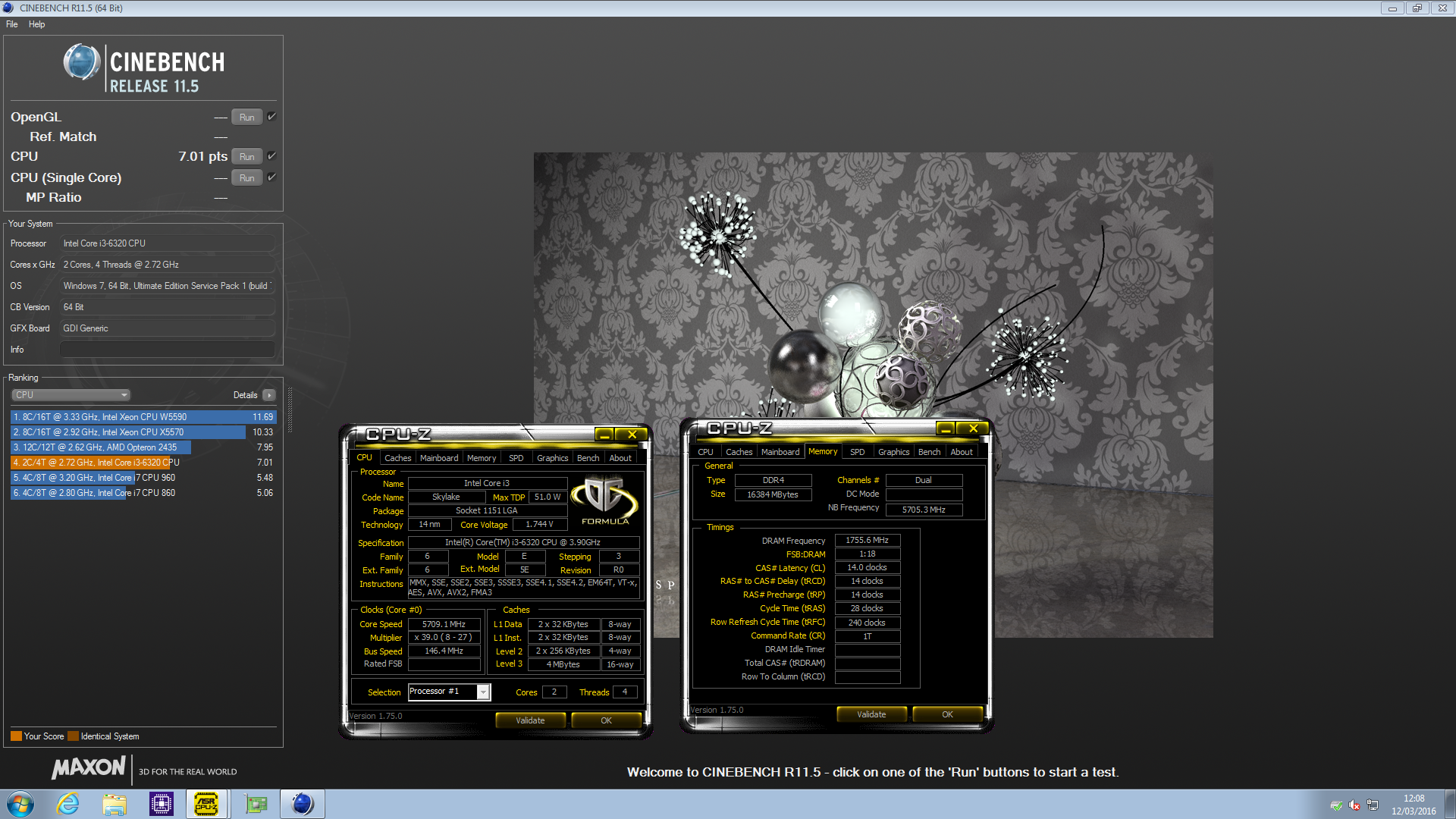Select ranking row Intel Xeon CPU W5590
The image size is (1456, 819).
coord(143,417)
